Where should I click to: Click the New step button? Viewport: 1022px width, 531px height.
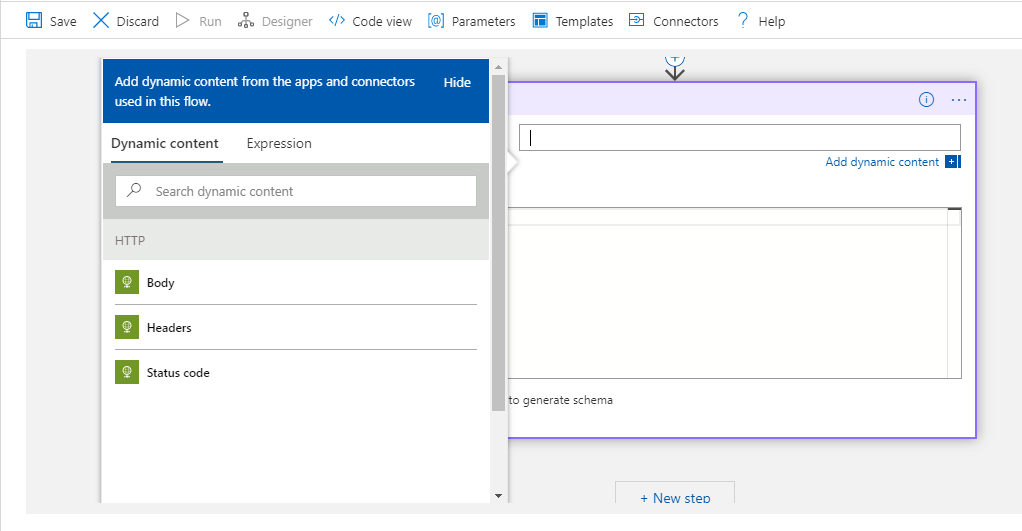[x=675, y=495]
